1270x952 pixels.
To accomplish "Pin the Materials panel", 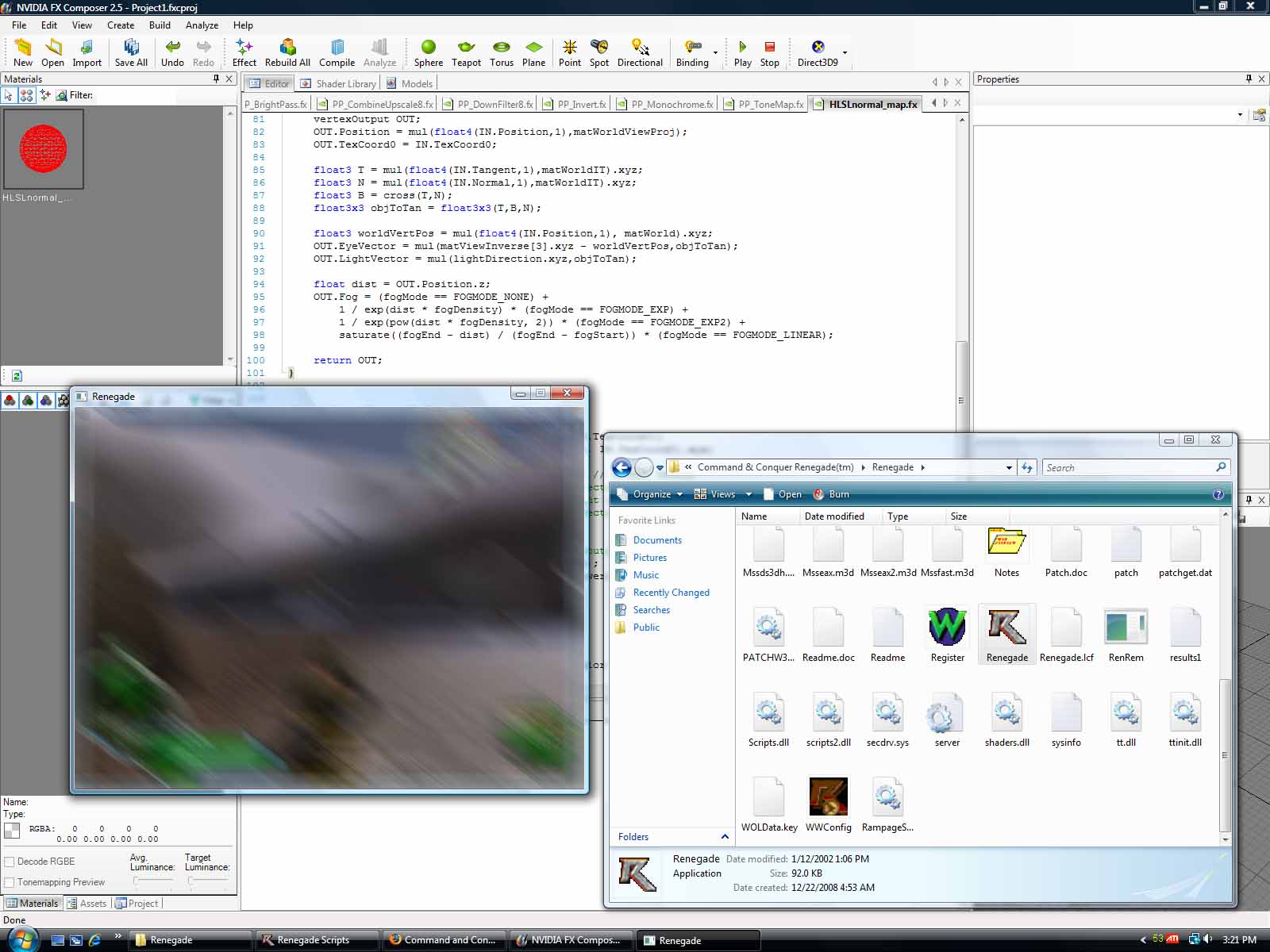I will pyautogui.click(x=216, y=79).
